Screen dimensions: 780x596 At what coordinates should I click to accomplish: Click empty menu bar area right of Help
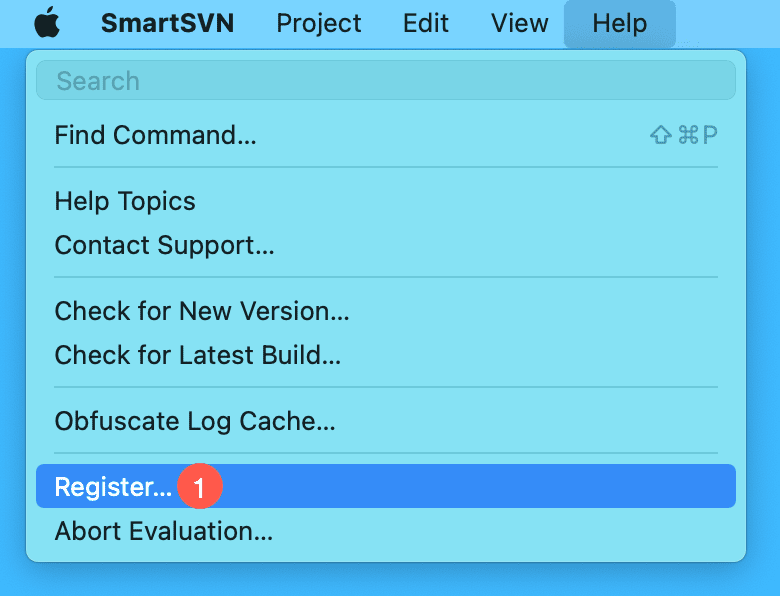[730, 23]
